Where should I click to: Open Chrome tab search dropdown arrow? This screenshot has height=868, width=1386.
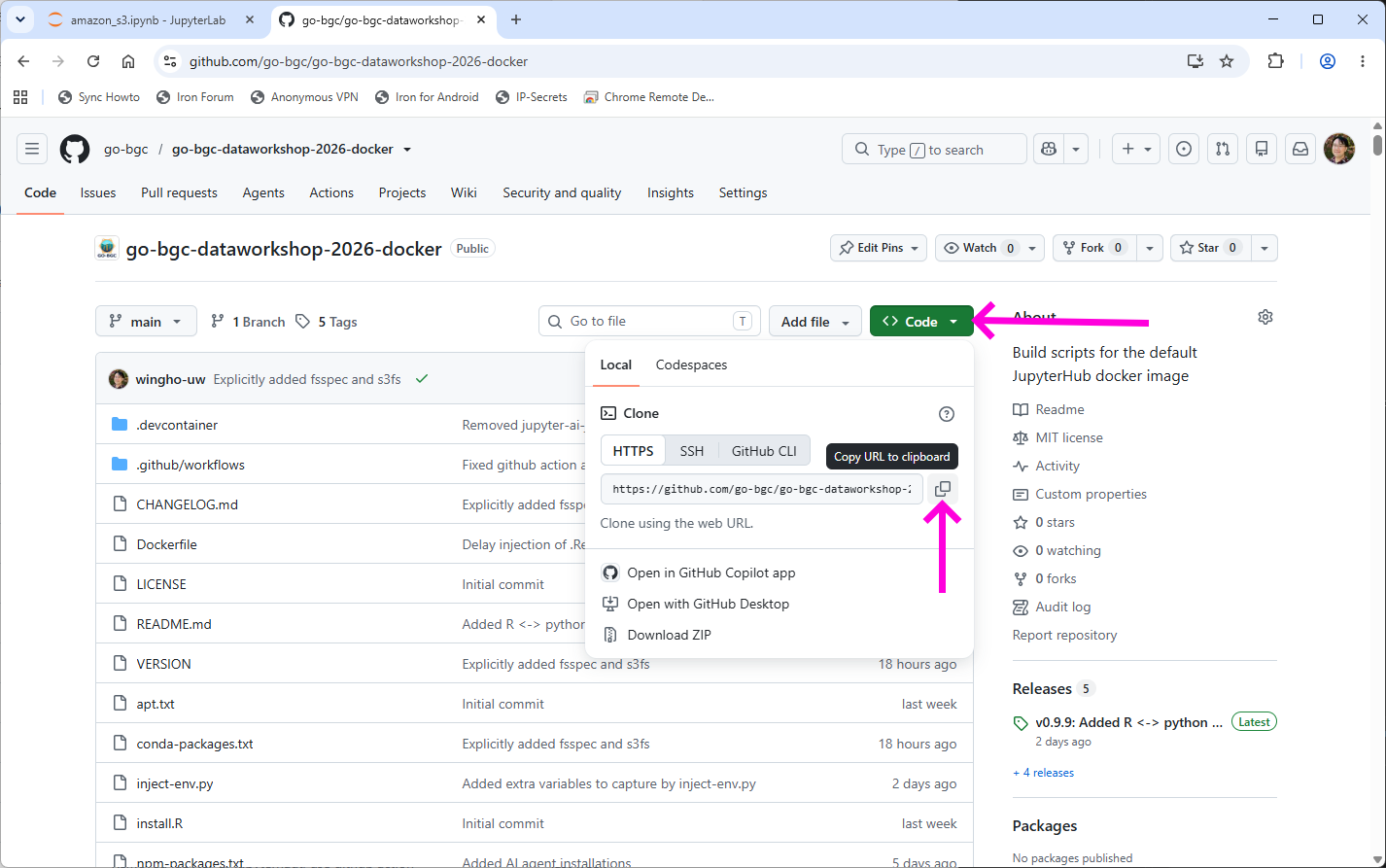(19, 19)
